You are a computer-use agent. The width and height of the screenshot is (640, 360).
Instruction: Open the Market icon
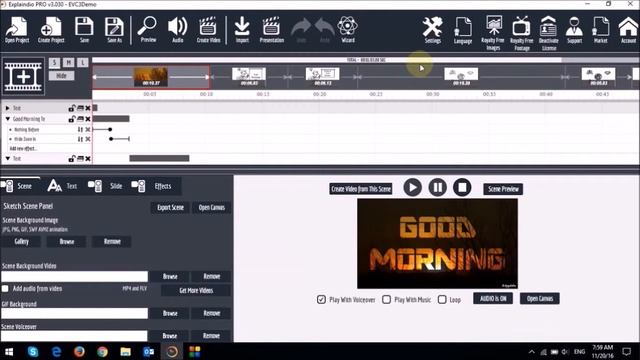tap(601, 29)
